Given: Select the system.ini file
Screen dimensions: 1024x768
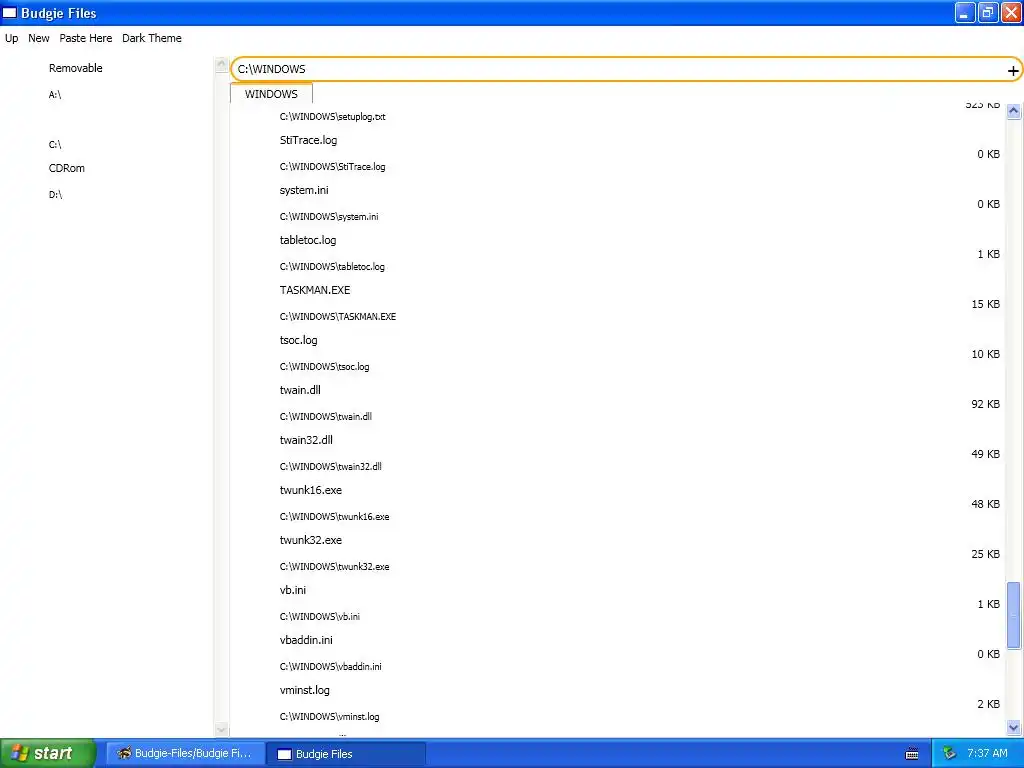Looking at the screenshot, I should point(304,190).
